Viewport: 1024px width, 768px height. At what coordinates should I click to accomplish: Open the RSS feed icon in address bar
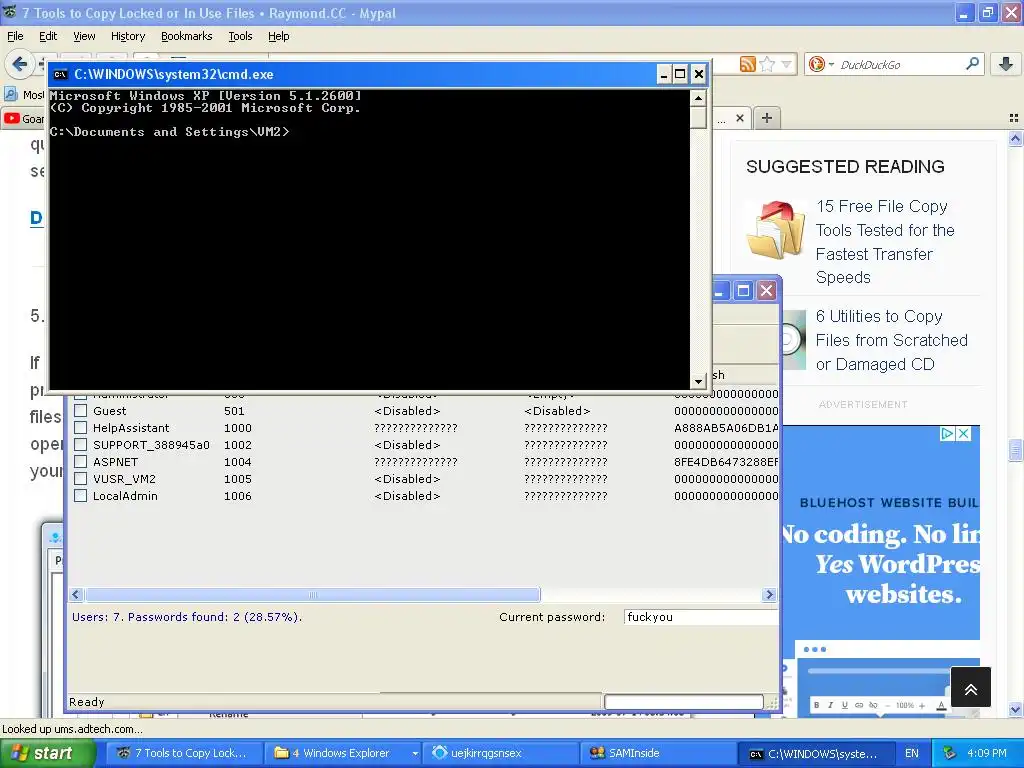coord(747,64)
